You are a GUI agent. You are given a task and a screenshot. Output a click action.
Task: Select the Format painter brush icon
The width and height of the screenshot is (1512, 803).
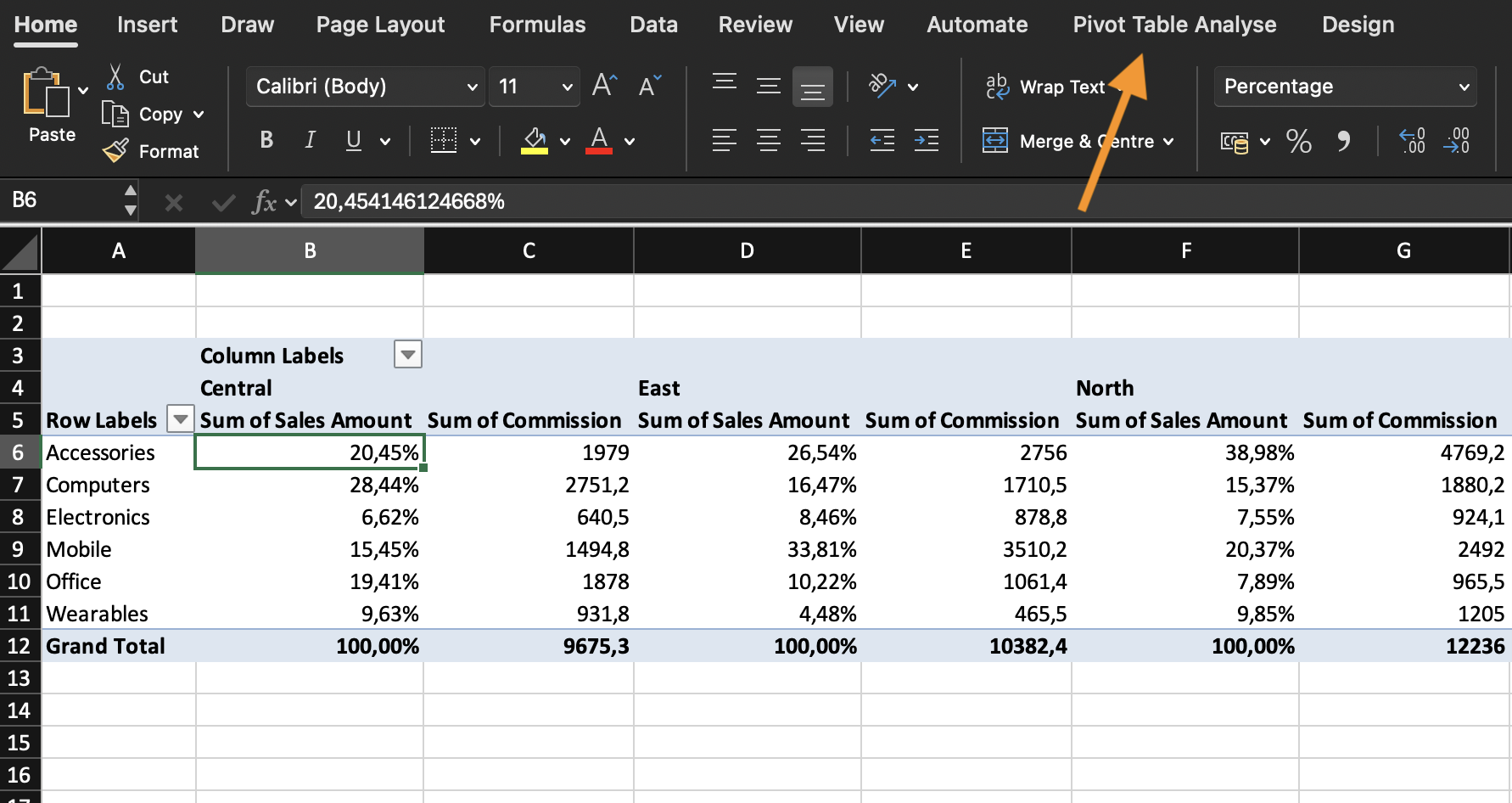(115, 151)
